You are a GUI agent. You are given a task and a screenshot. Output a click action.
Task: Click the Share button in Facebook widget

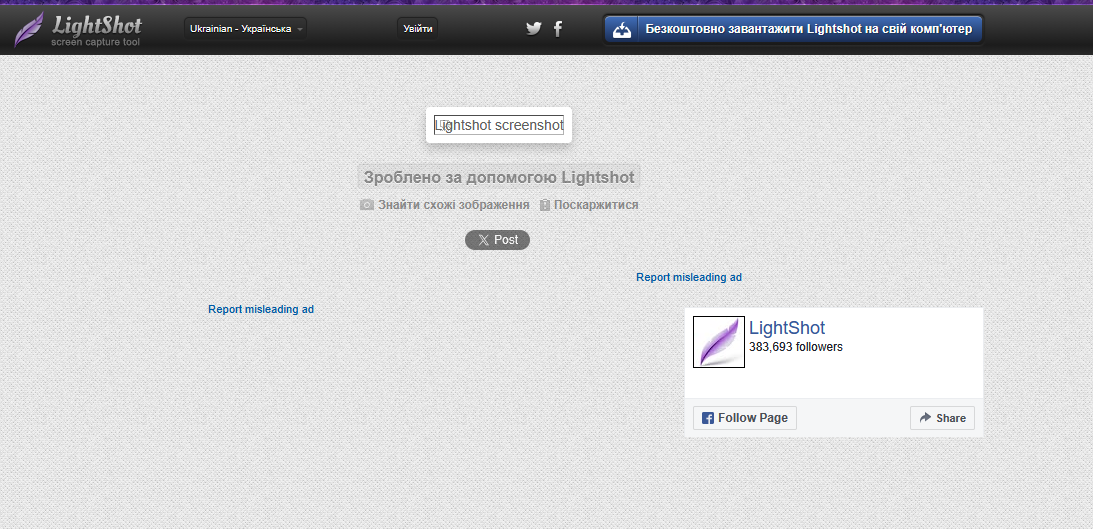[x=942, y=418]
